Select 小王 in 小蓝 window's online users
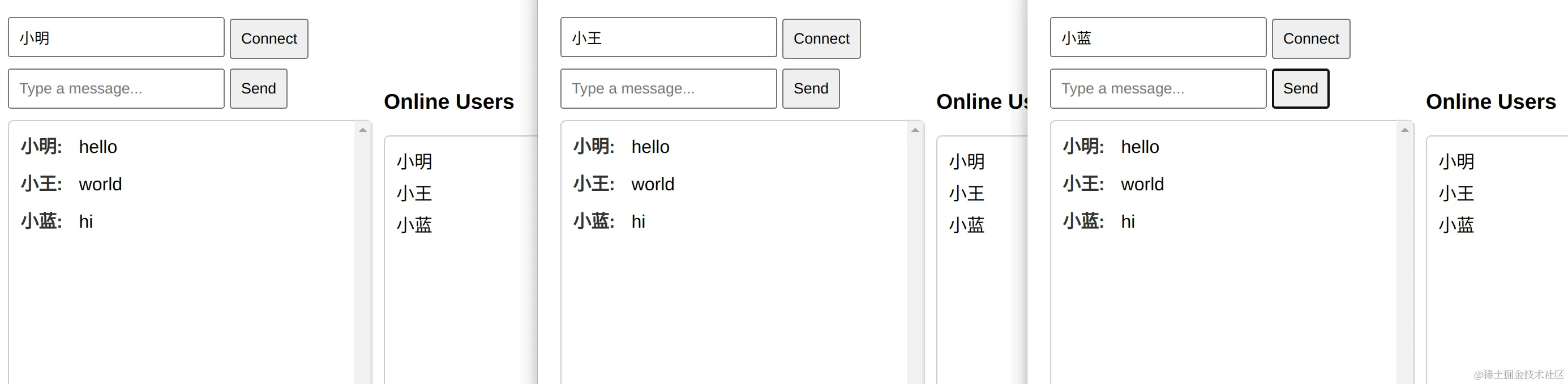Viewport: 1568px width, 384px height. click(1456, 194)
